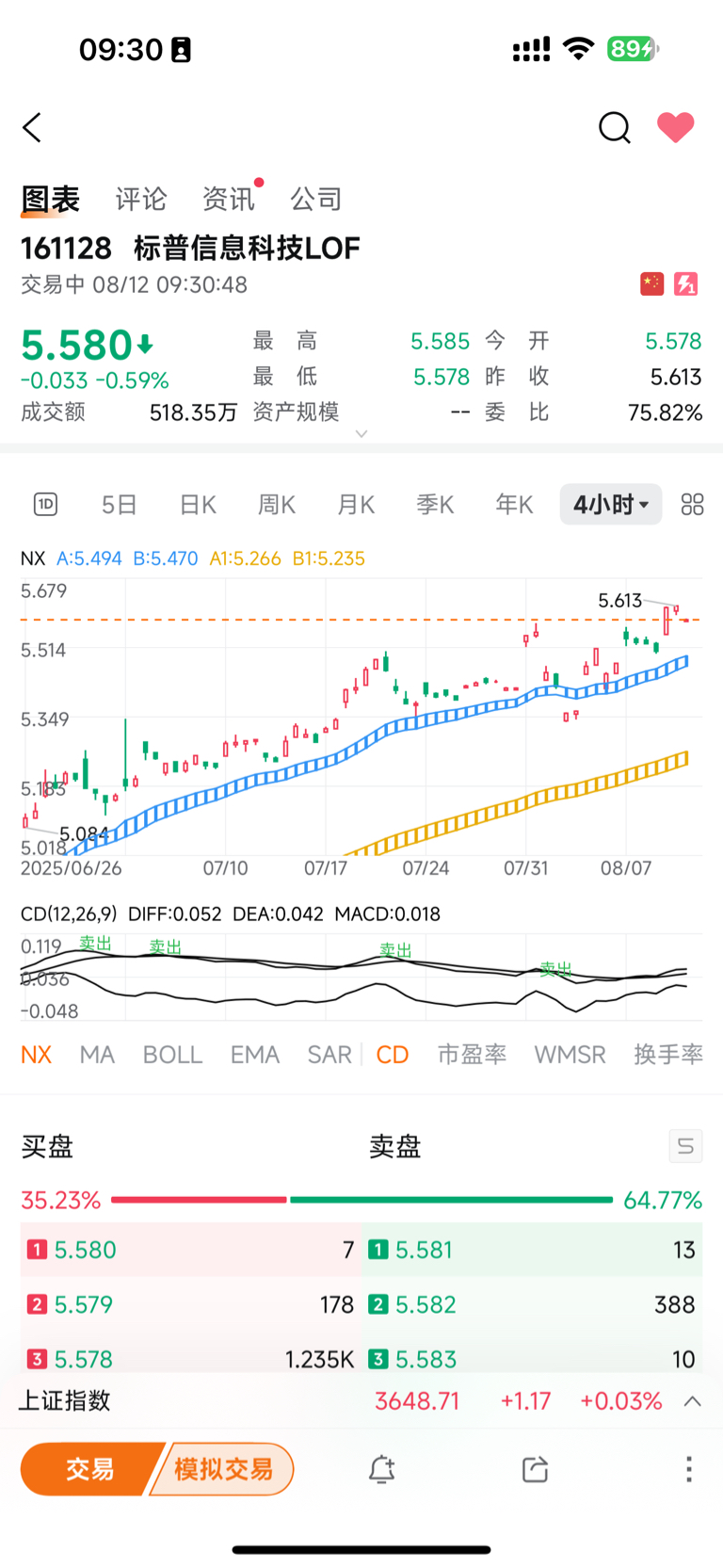
Task: Tap the 5.084 low price marker
Action: tap(85, 833)
